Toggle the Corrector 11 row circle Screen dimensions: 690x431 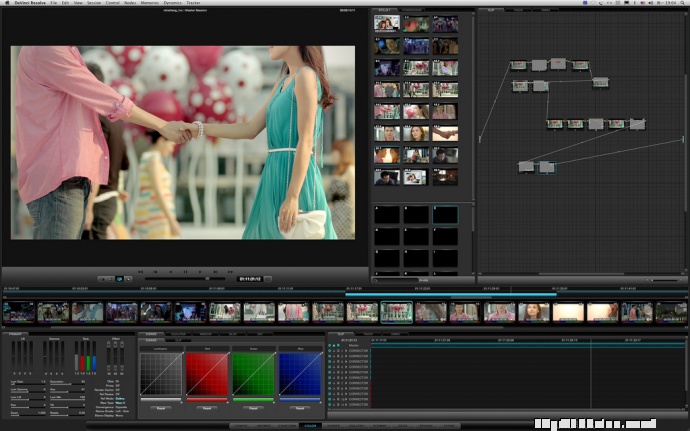[x=330, y=404]
